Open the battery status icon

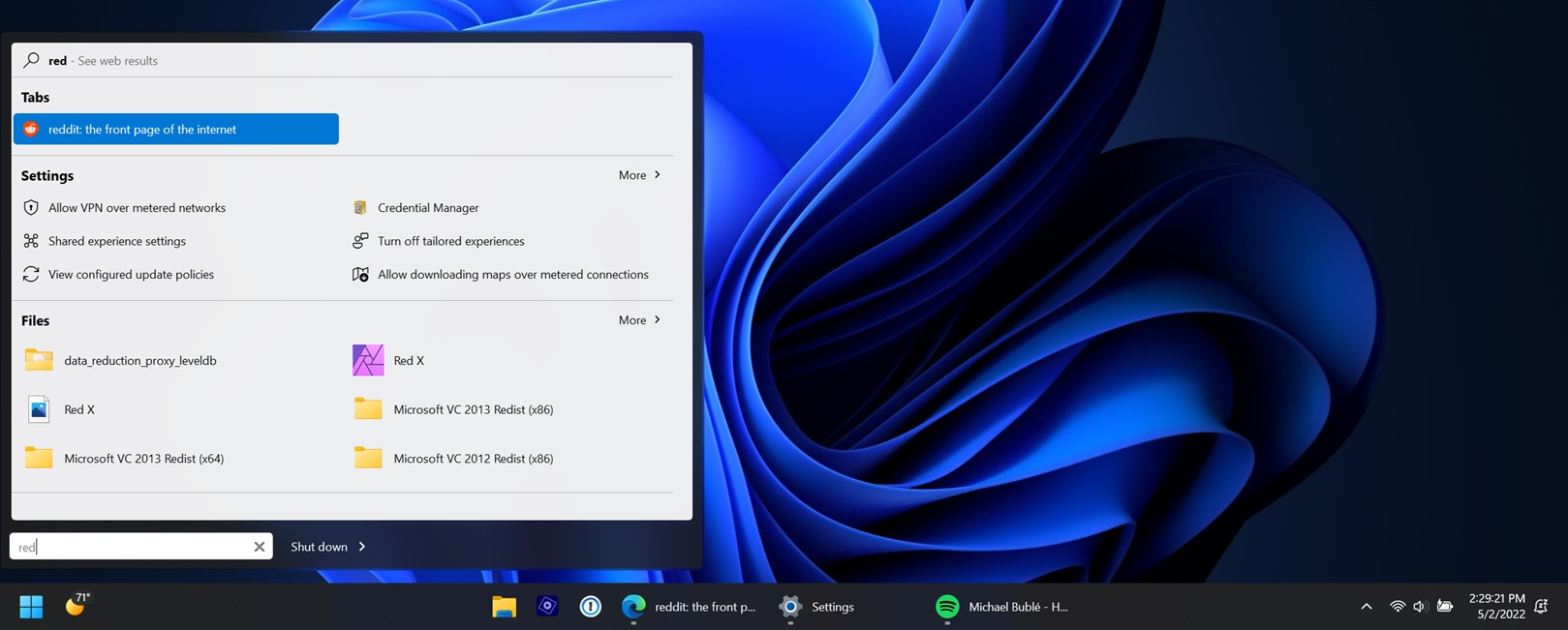coord(1444,607)
